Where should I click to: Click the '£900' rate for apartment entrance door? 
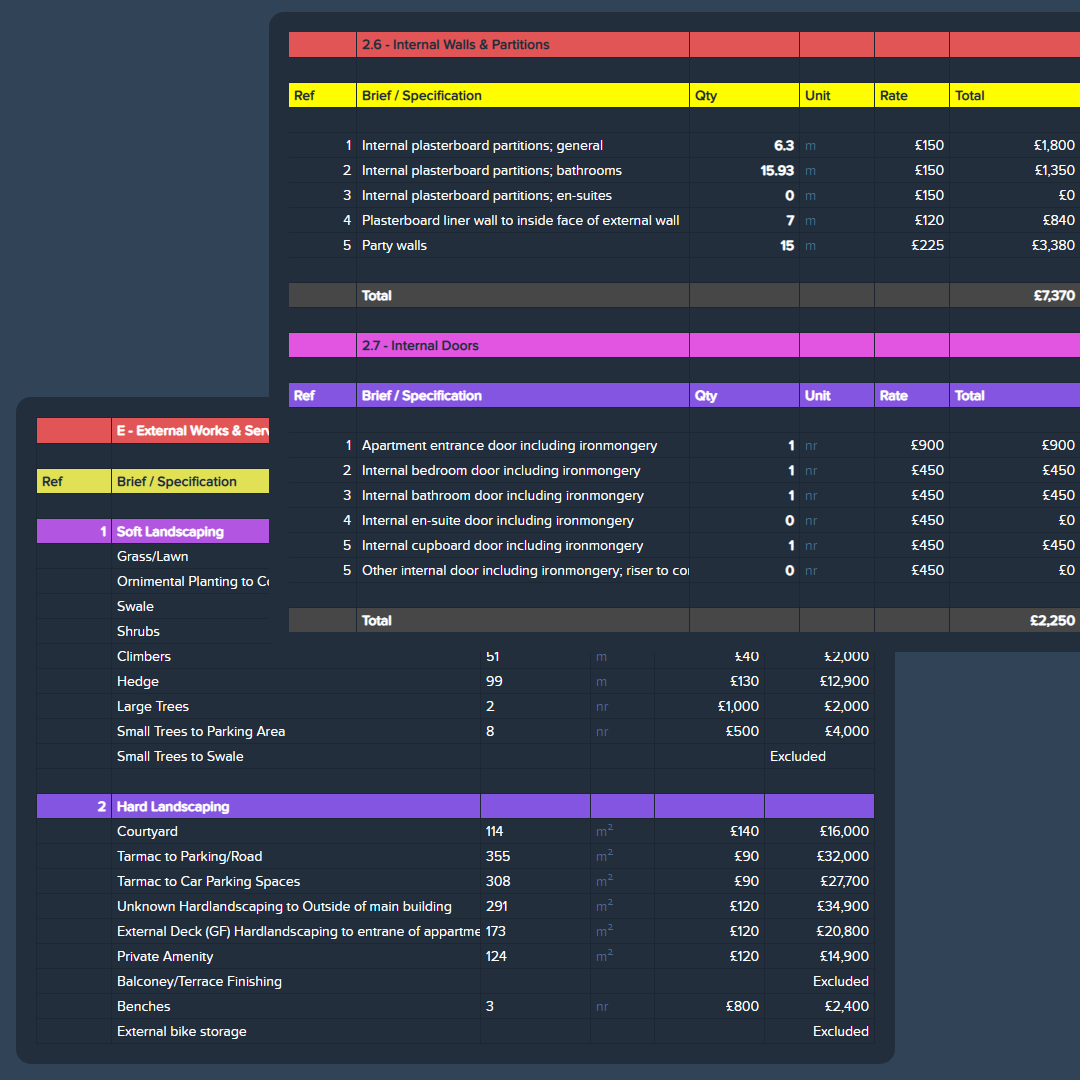pos(927,446)
